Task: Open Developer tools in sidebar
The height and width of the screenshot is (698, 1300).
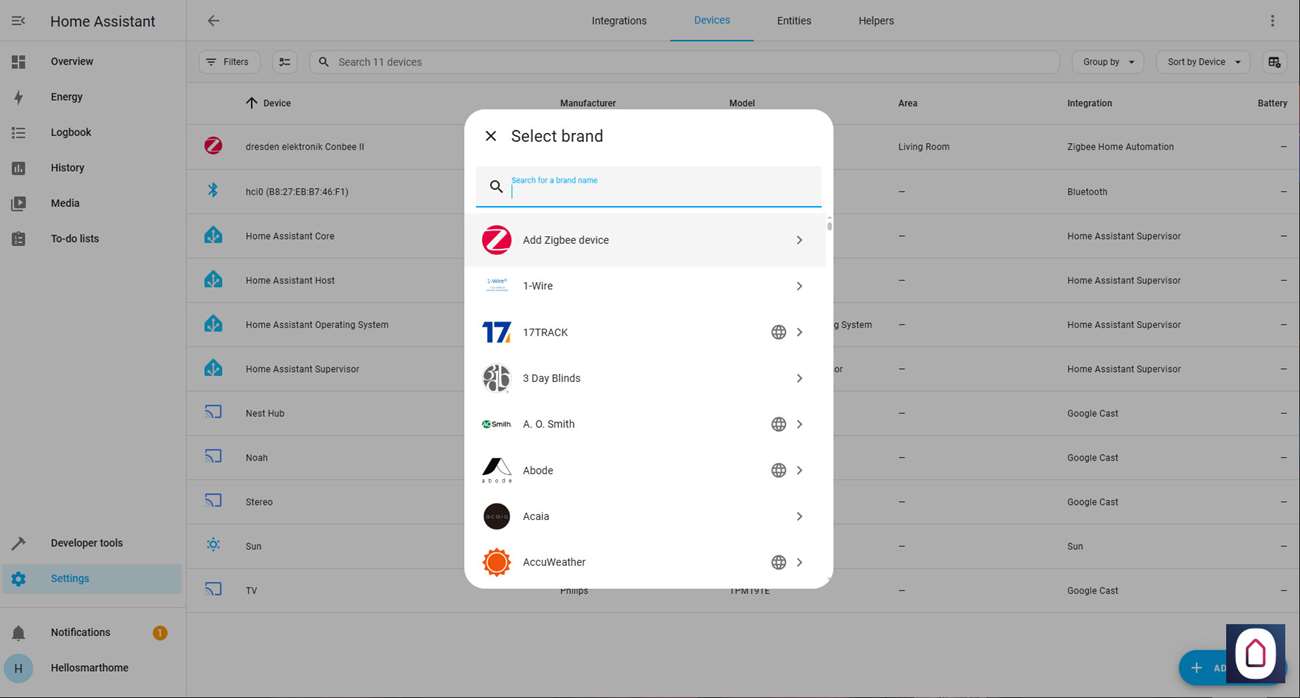Action: point(86,543)
